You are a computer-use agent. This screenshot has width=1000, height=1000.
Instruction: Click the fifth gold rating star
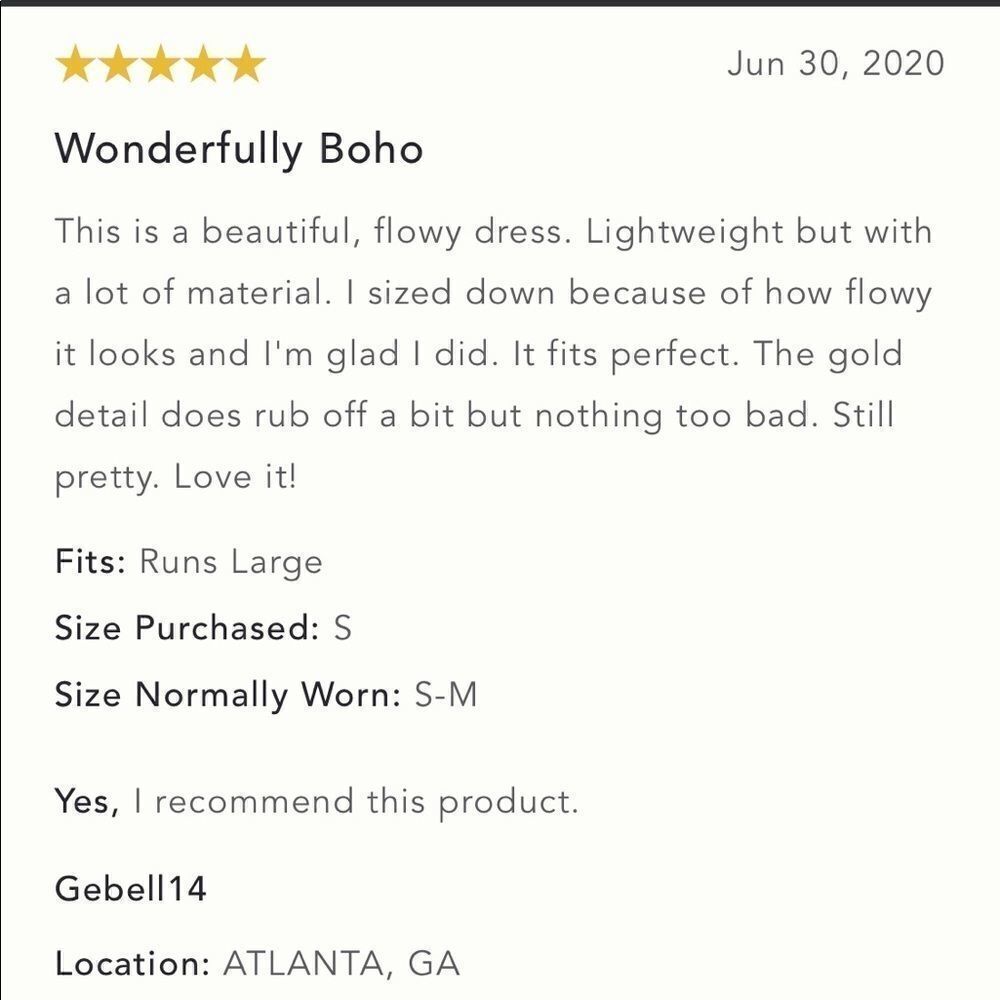click(245, 66)
